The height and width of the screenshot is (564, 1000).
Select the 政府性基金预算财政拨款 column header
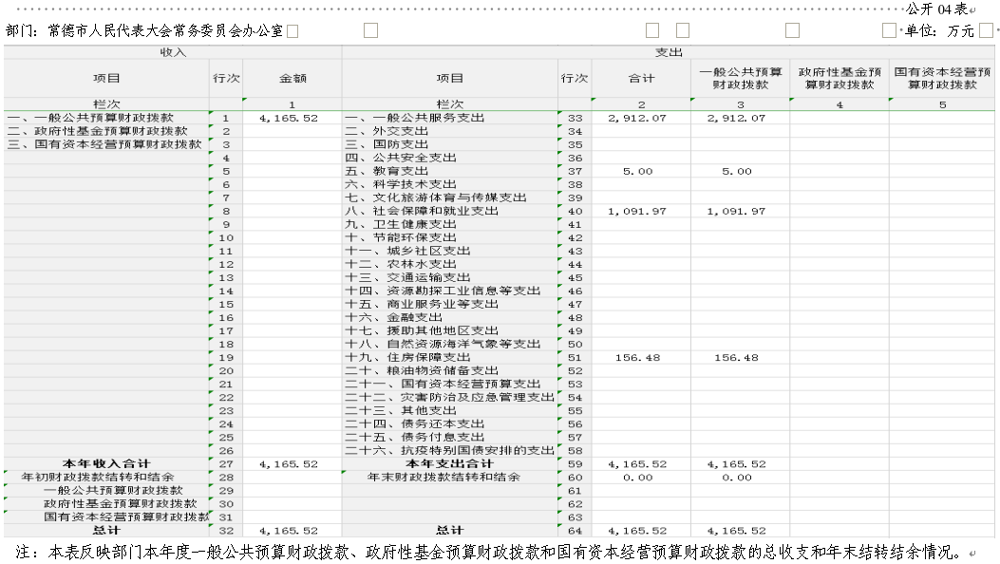click(x=839, y=78)
